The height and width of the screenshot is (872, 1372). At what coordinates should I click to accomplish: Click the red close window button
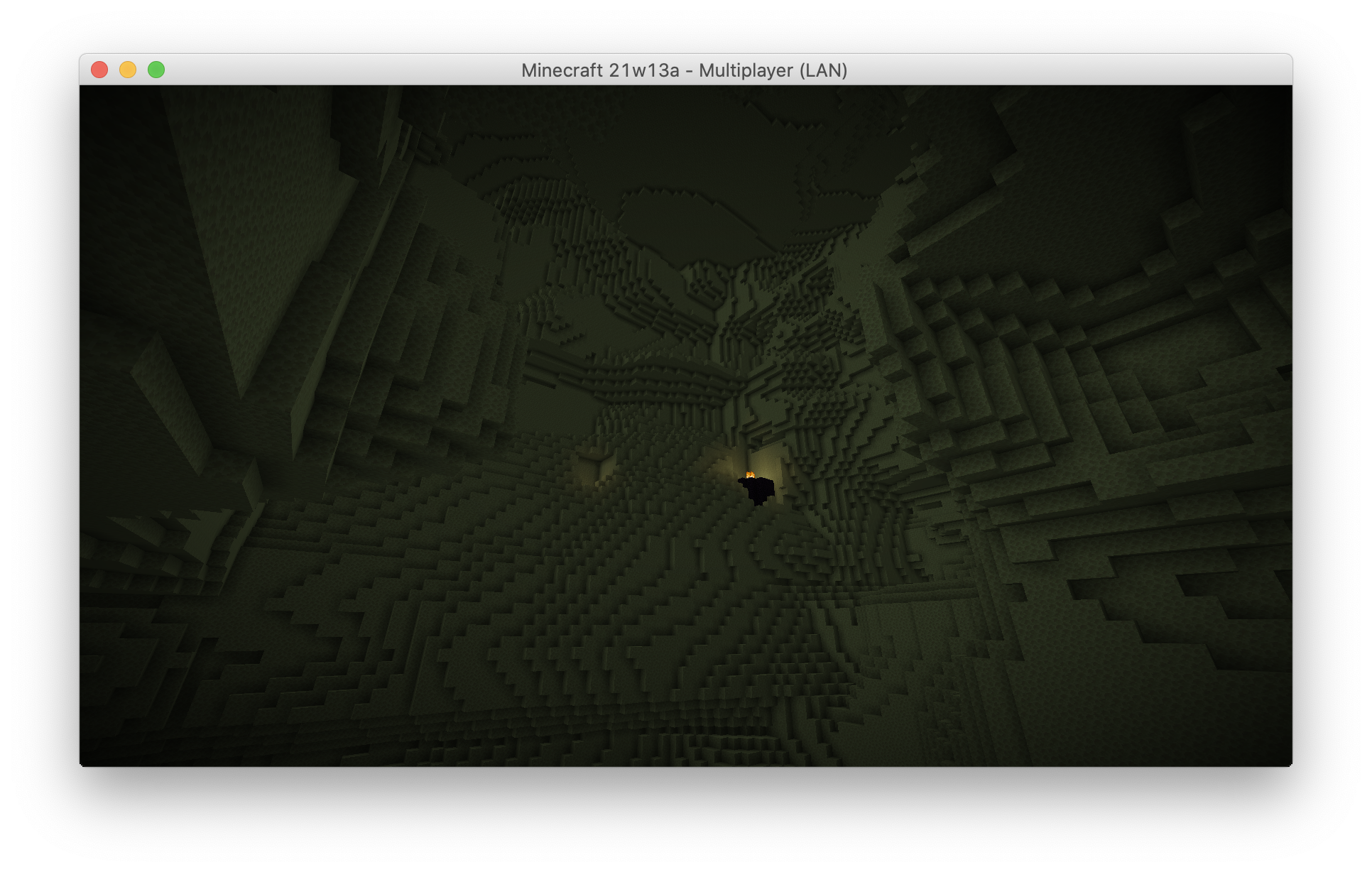(x=99, y=70)
